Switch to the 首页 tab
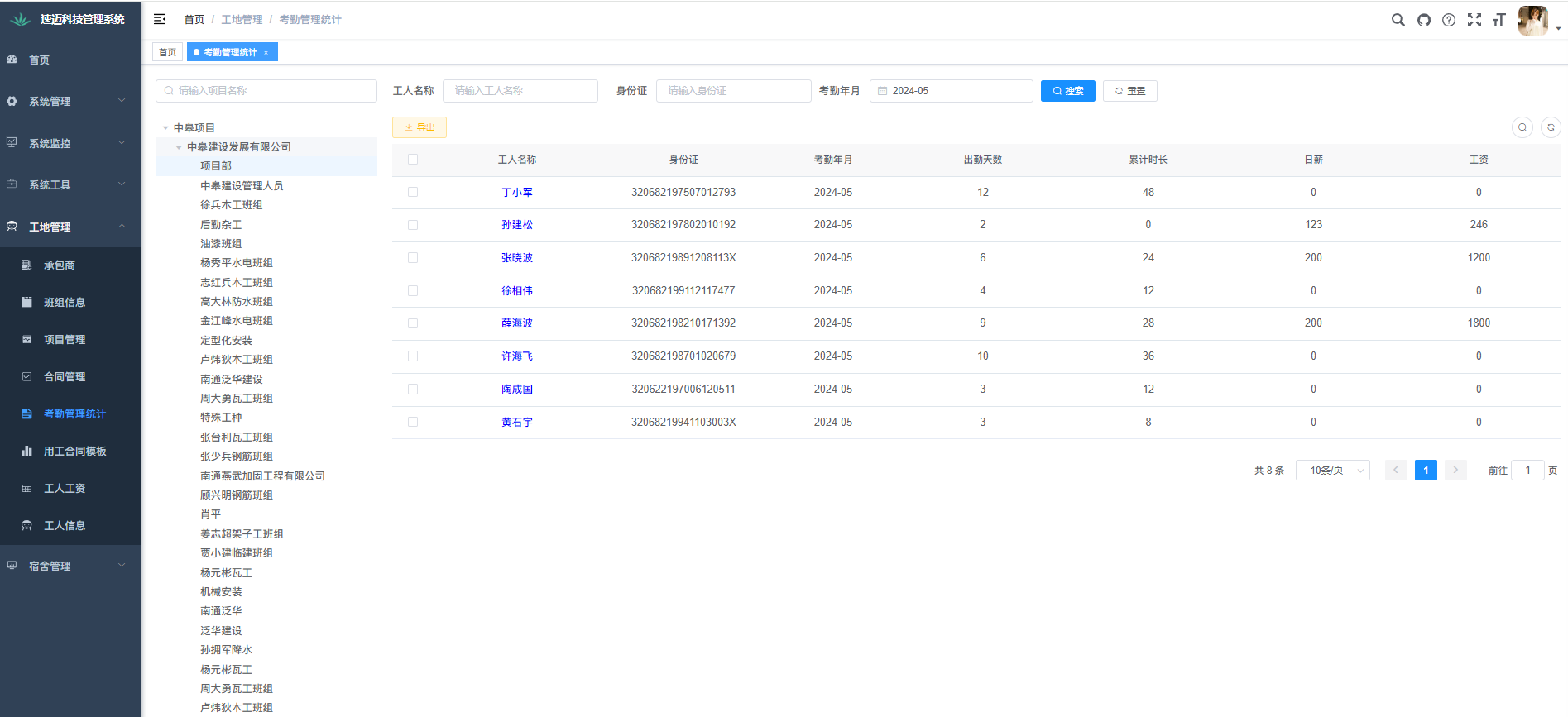Viewport: 1568px width, 717px height. tap(167, 52)
